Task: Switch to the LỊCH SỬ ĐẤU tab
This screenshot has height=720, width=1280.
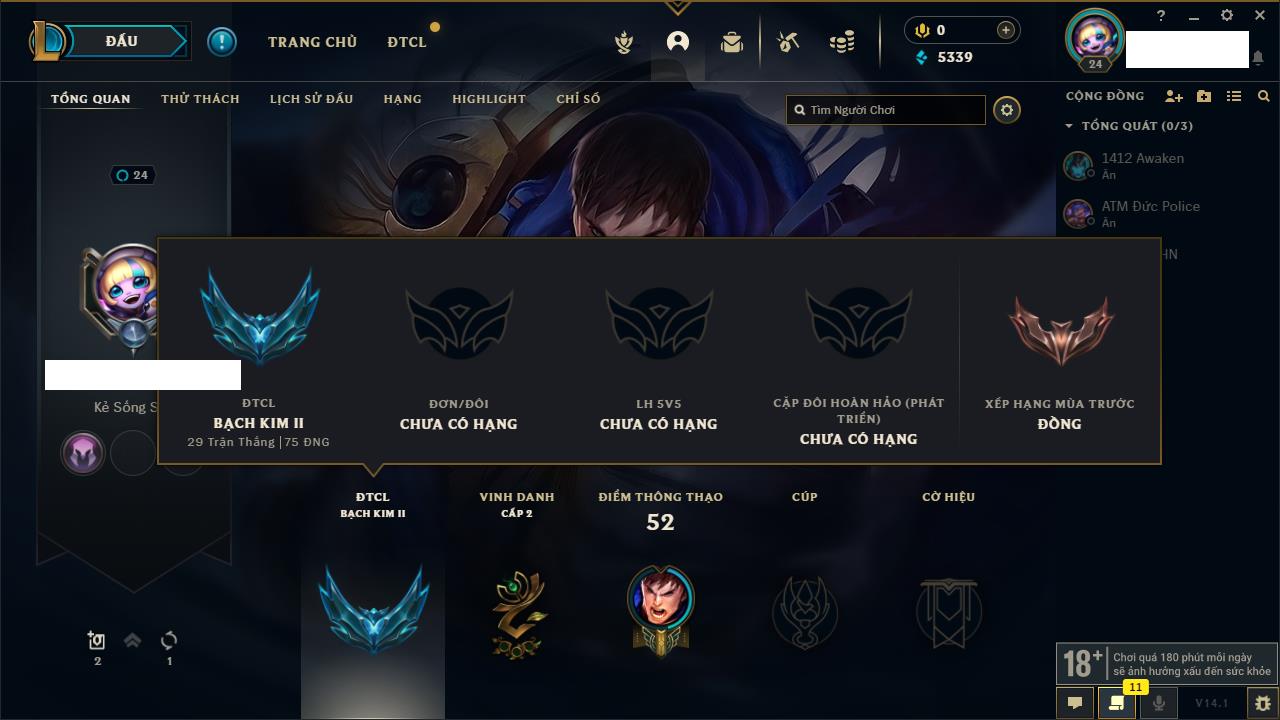Action: click(311, 99)
